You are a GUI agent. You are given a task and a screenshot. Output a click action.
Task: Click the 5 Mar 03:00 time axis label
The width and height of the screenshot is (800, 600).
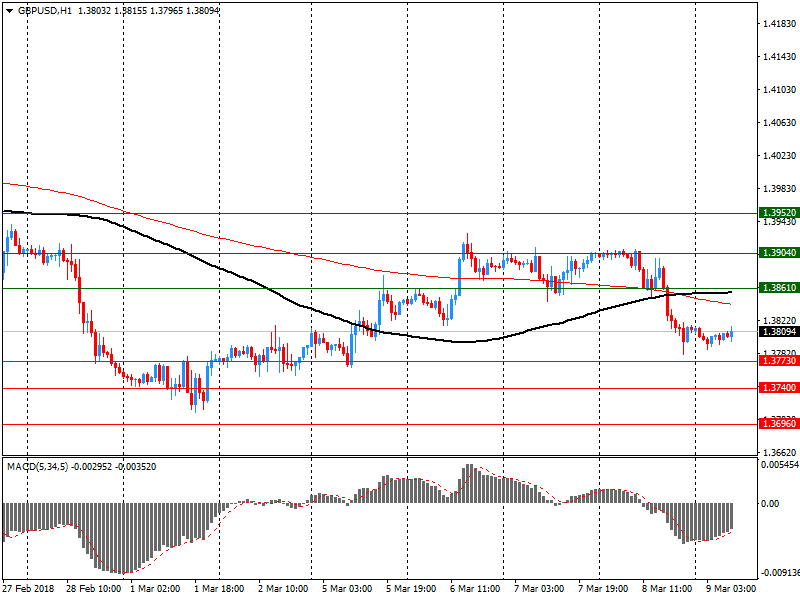(x=347, y=589)
